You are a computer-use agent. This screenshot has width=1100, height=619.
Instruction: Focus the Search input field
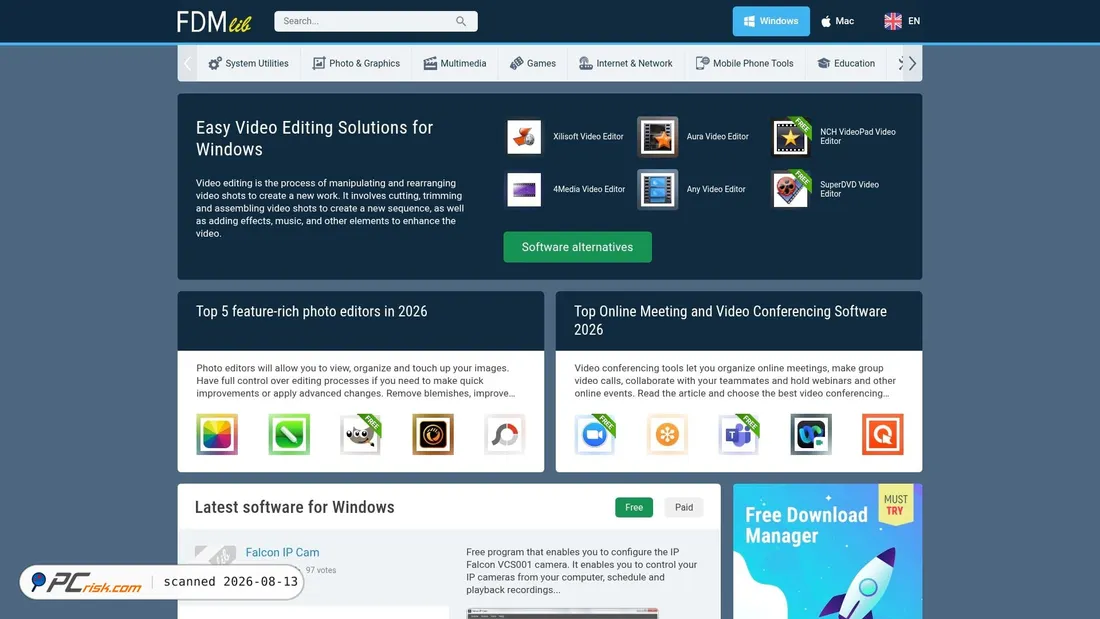375,21
